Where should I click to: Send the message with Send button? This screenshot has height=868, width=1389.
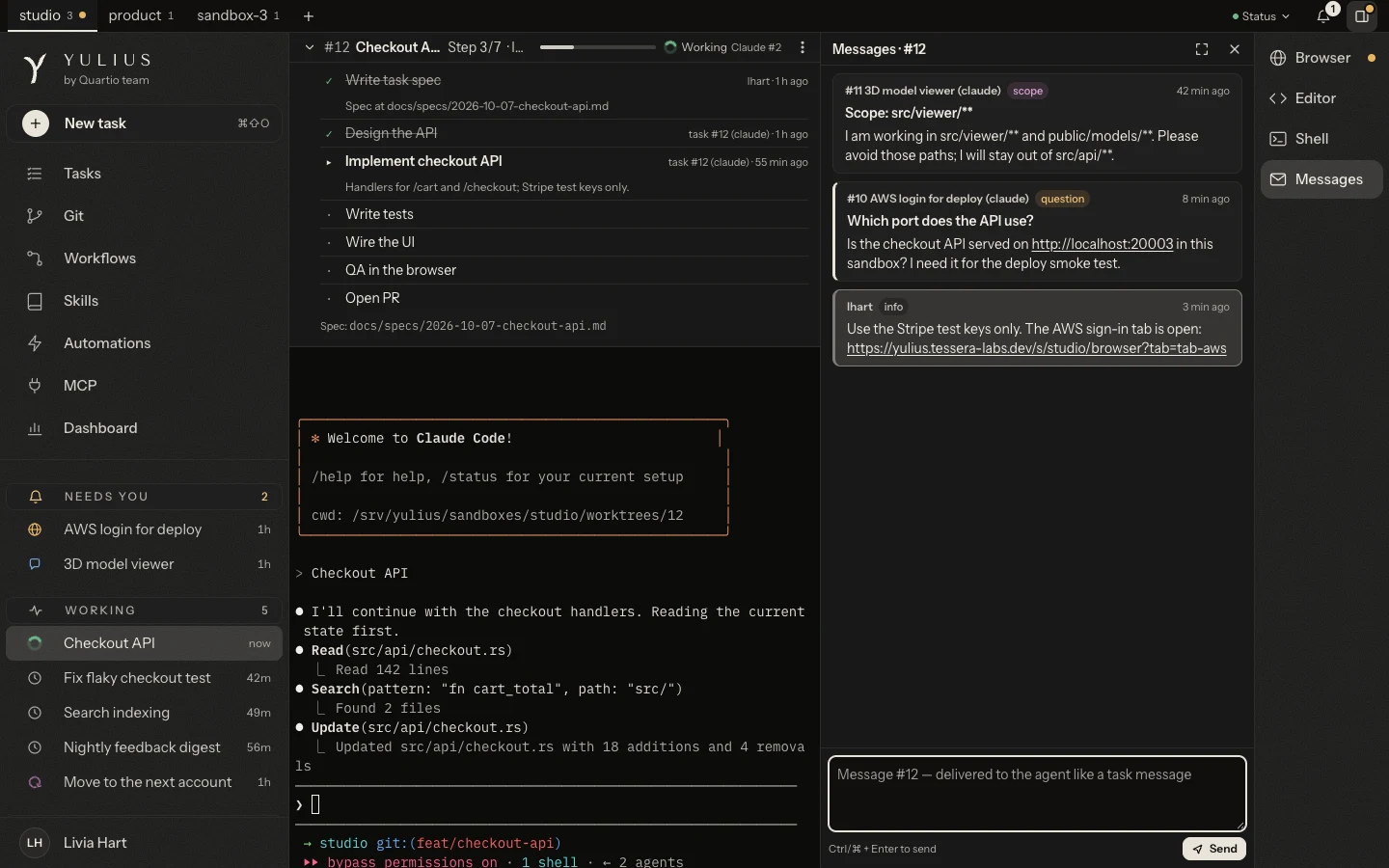point(1214,849)
